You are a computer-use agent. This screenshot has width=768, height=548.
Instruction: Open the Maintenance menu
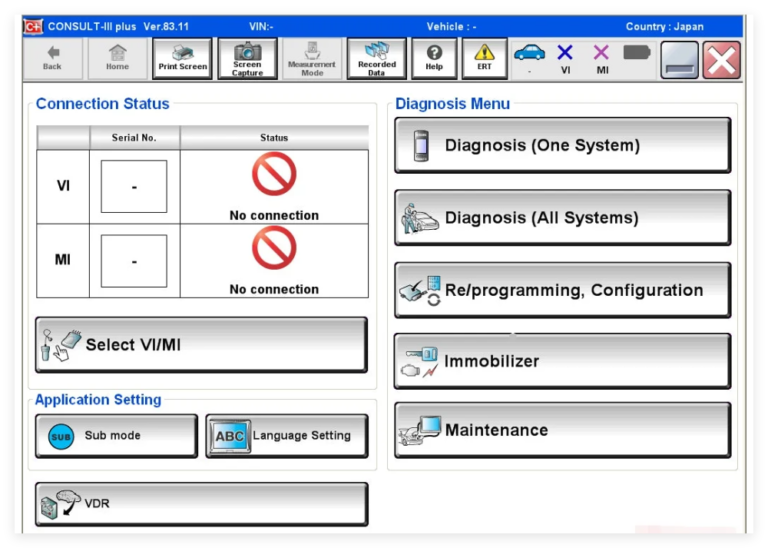coord(563,430)
